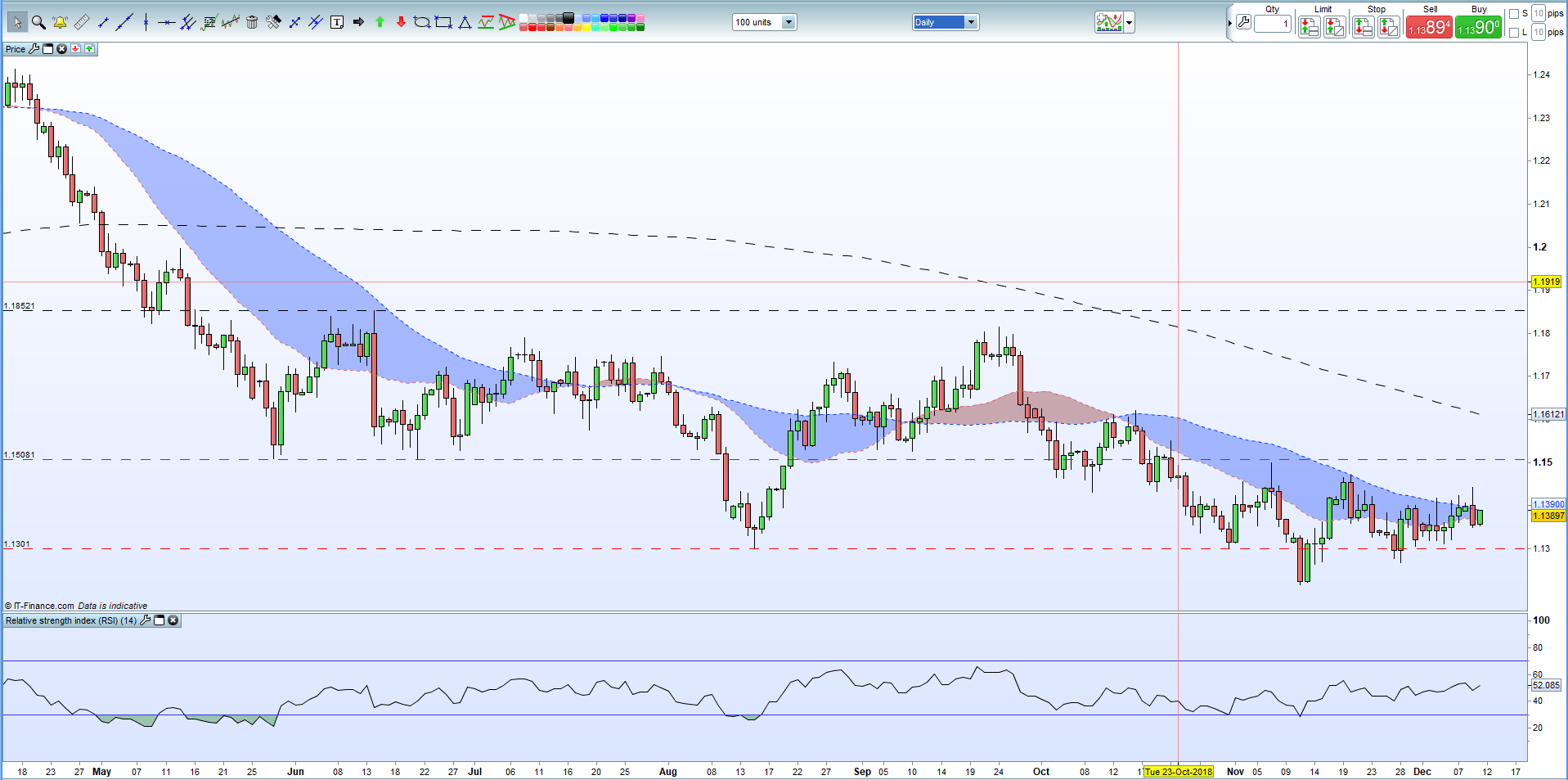Click the 1.18521 level line label
Viewport: 1568px width, 780px height.
click(19, 306)
